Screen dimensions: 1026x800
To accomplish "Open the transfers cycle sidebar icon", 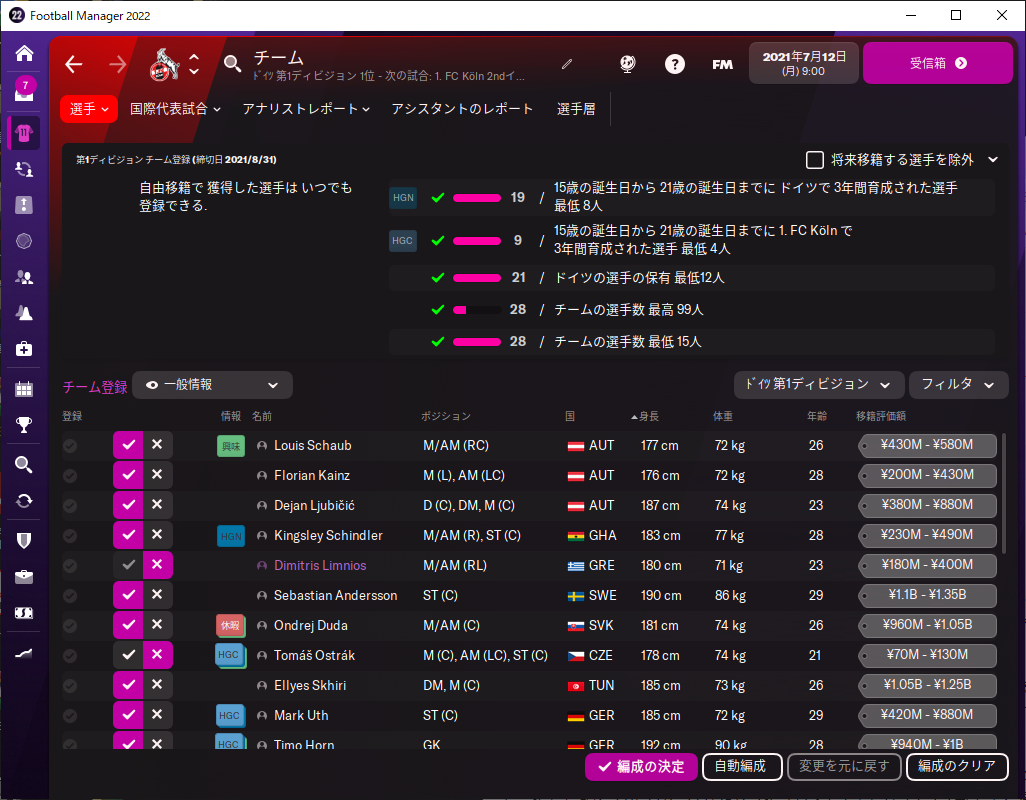I will (24, 501).
